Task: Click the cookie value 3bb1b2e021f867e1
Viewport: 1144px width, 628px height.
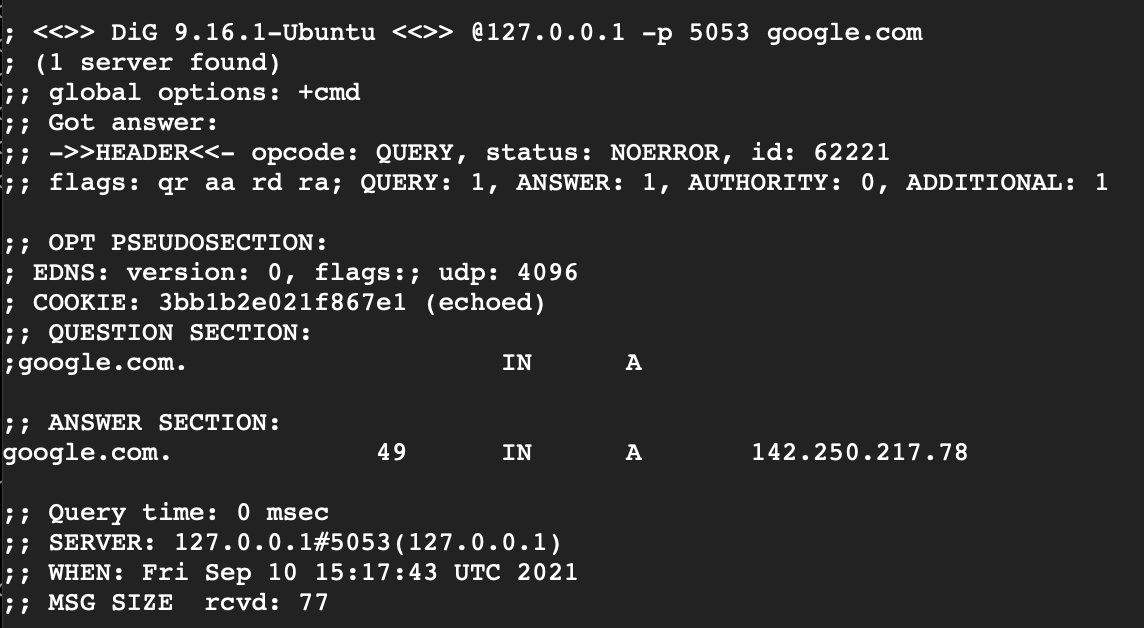Action: (x=282, y=302)
